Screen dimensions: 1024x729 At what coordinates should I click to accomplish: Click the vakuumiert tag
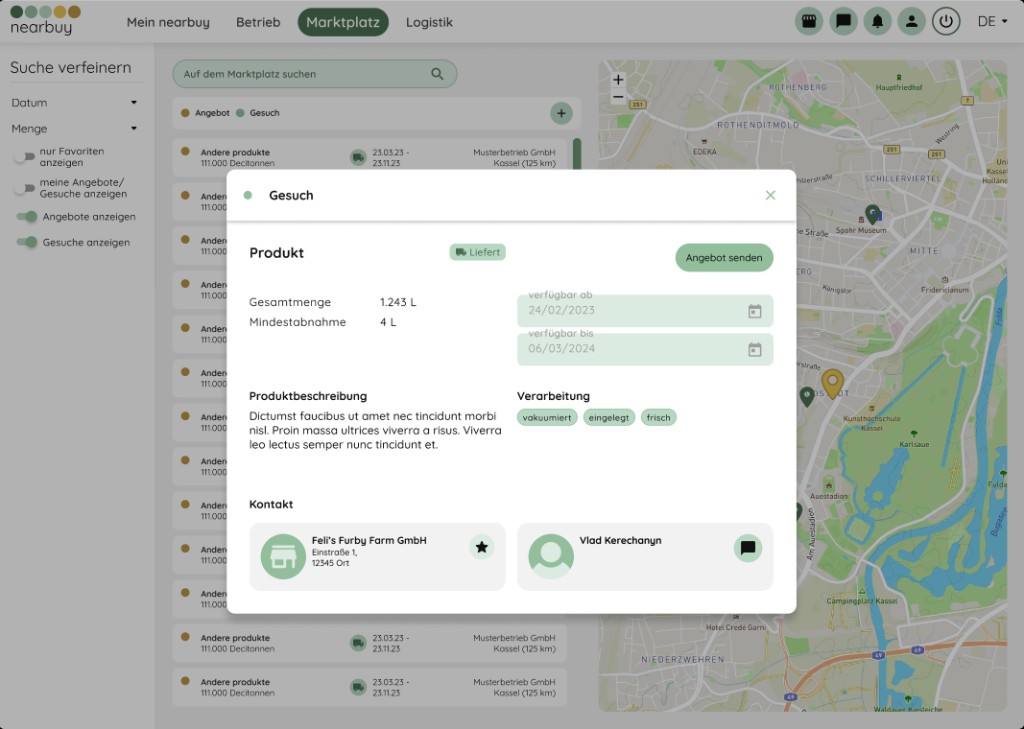[547, 417]
